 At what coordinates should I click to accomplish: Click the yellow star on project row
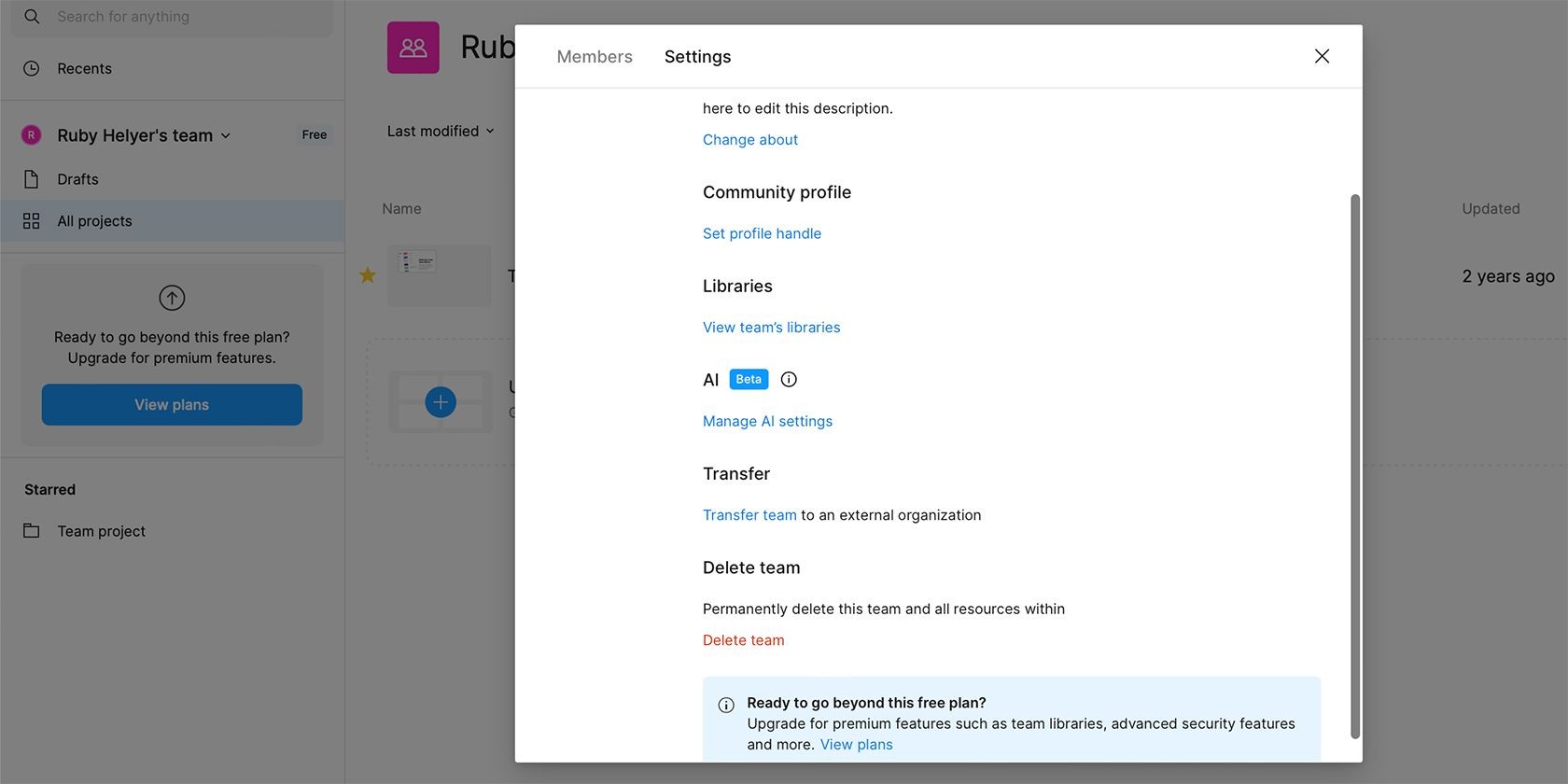[368, 275]
